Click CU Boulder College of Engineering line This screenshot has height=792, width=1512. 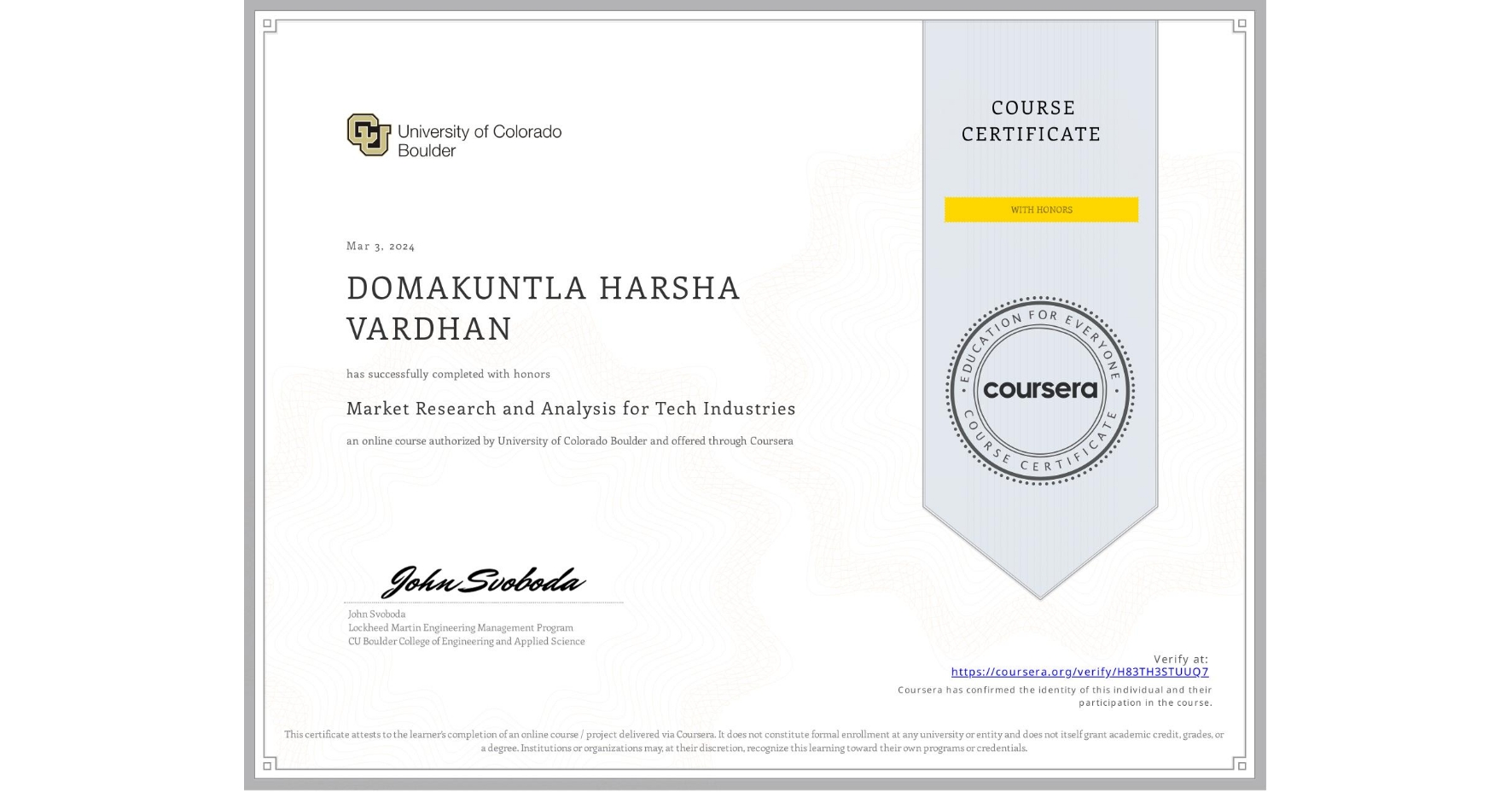point(467,641)
